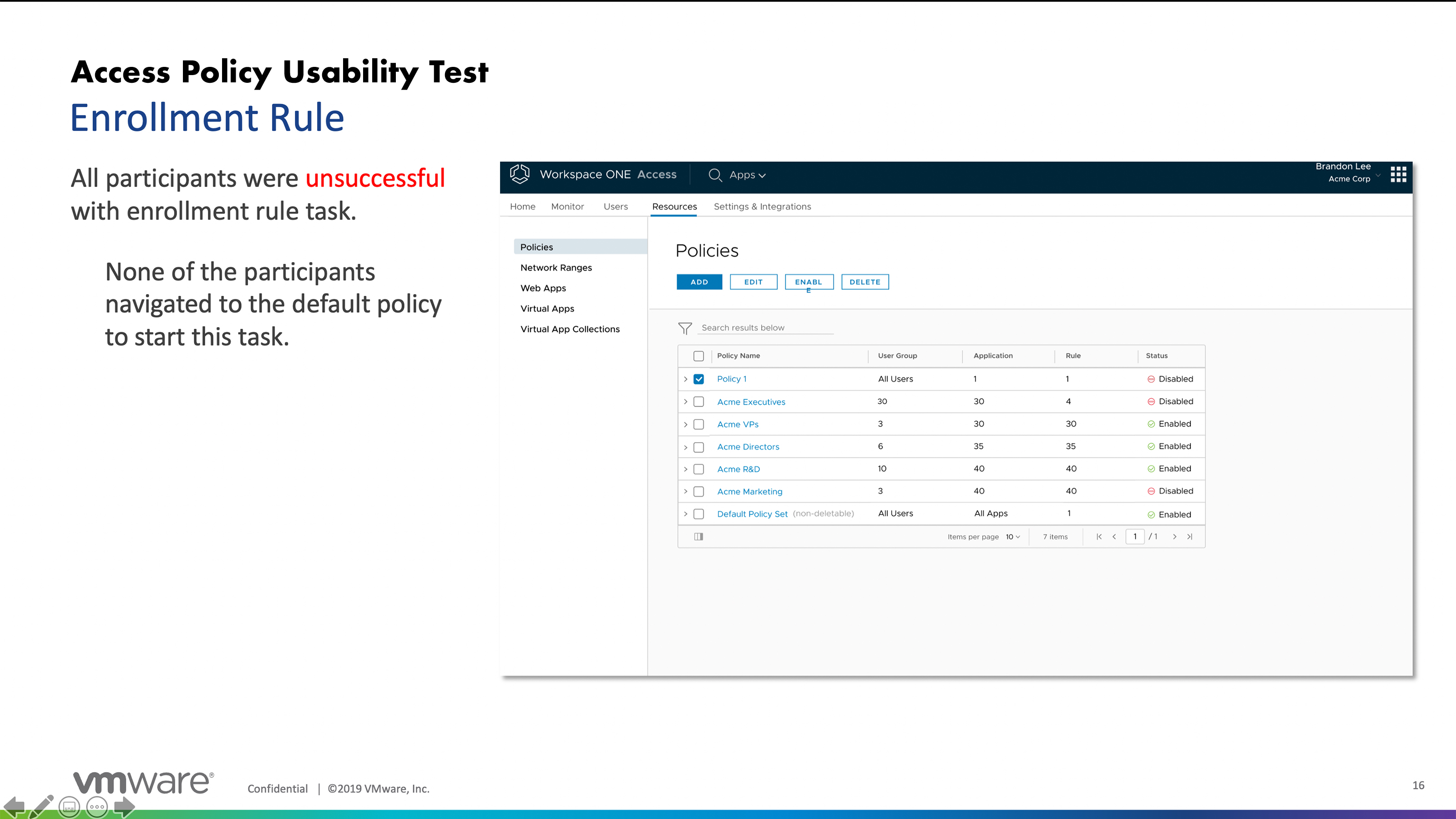Go to the first page arrow
Viewport: 1456px width, 819px height.
coord(1099,536)
